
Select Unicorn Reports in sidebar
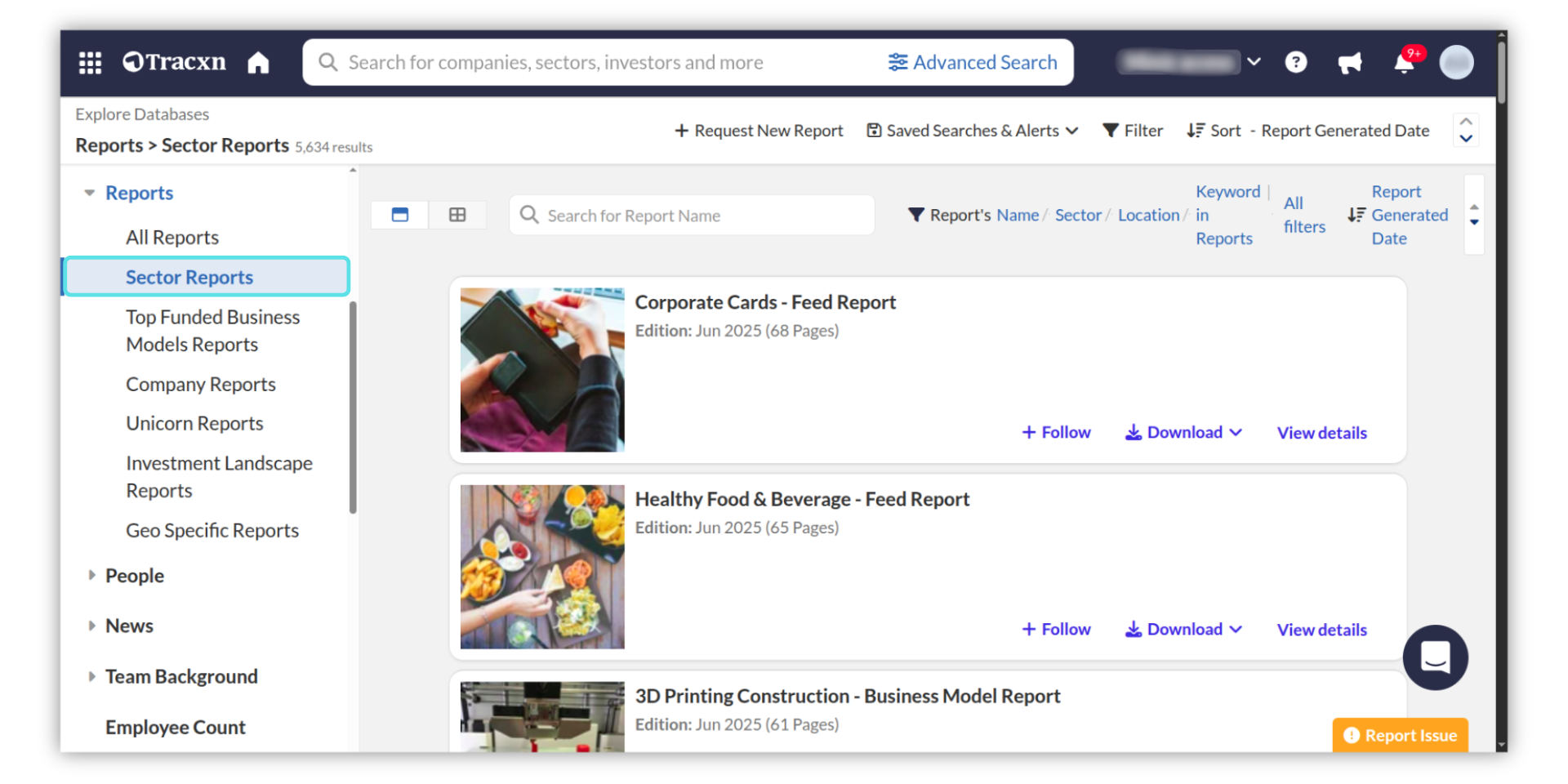[194, 424]
